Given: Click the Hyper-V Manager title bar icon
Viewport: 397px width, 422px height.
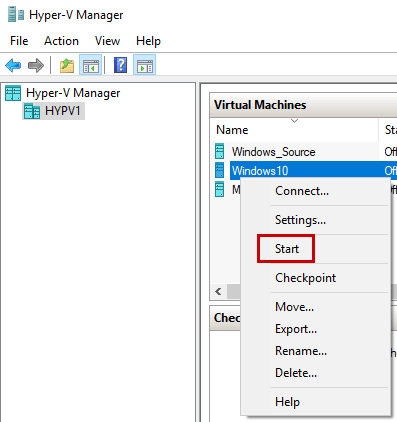Looking at the screenshot, I should coord(16,15).
